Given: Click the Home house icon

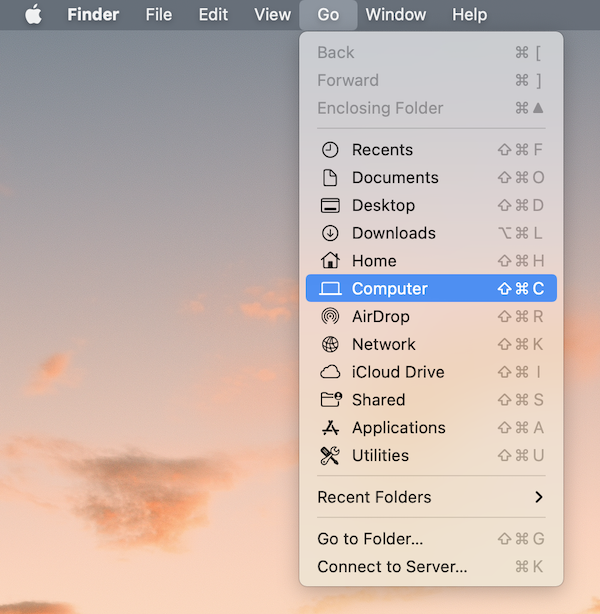Looking at the screenshot, I should [x=330, y=261].
